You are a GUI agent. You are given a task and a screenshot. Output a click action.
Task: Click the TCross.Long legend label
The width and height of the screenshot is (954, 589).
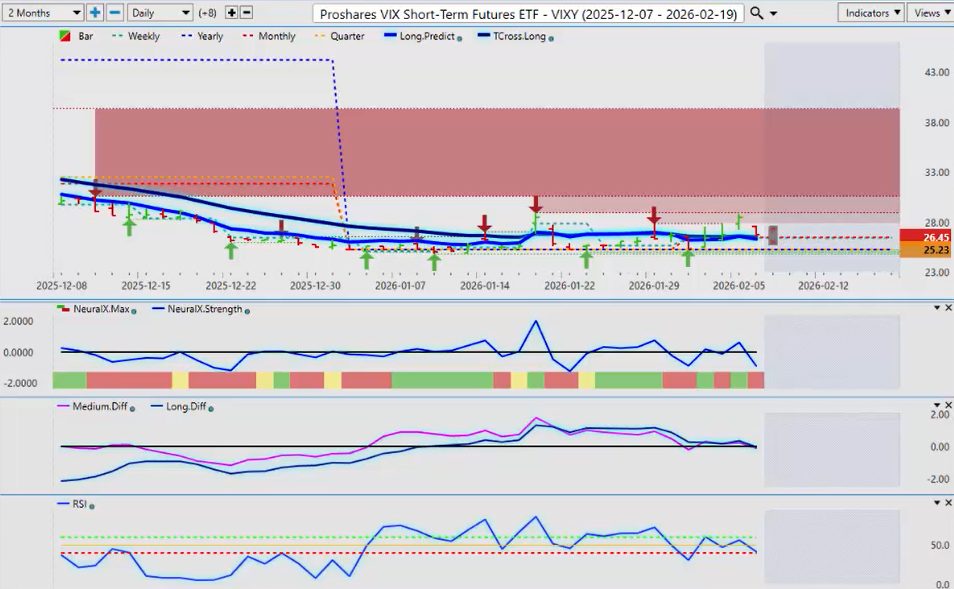[516, 36]
